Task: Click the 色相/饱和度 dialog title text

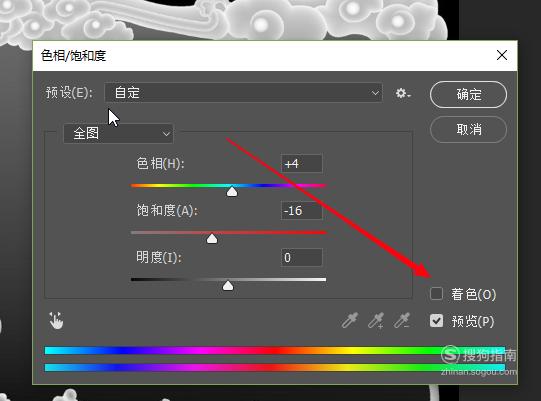Action: [73, 56]
